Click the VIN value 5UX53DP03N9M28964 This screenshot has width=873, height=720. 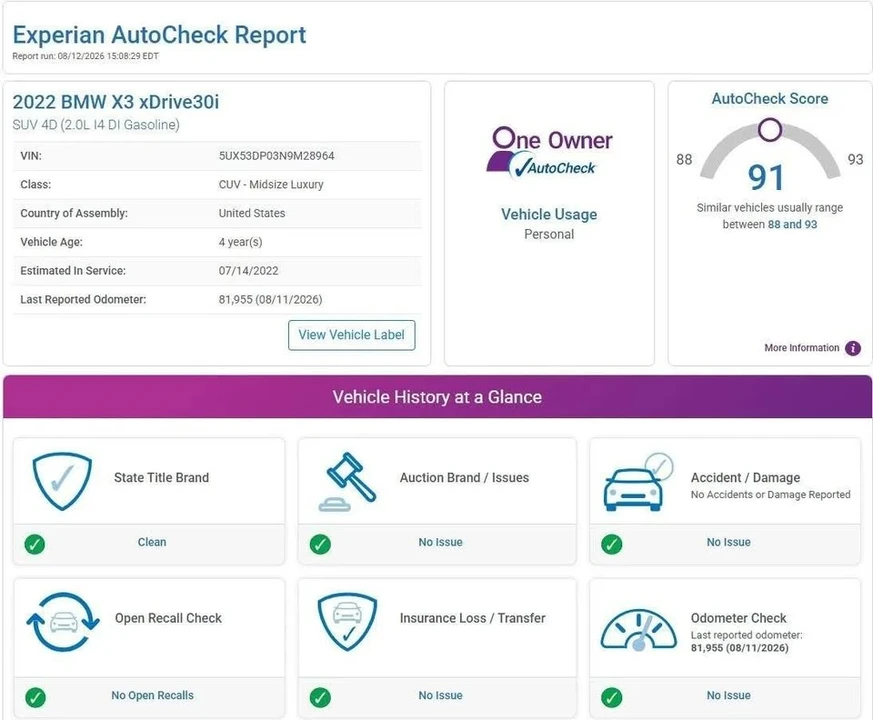click(276, 156)
